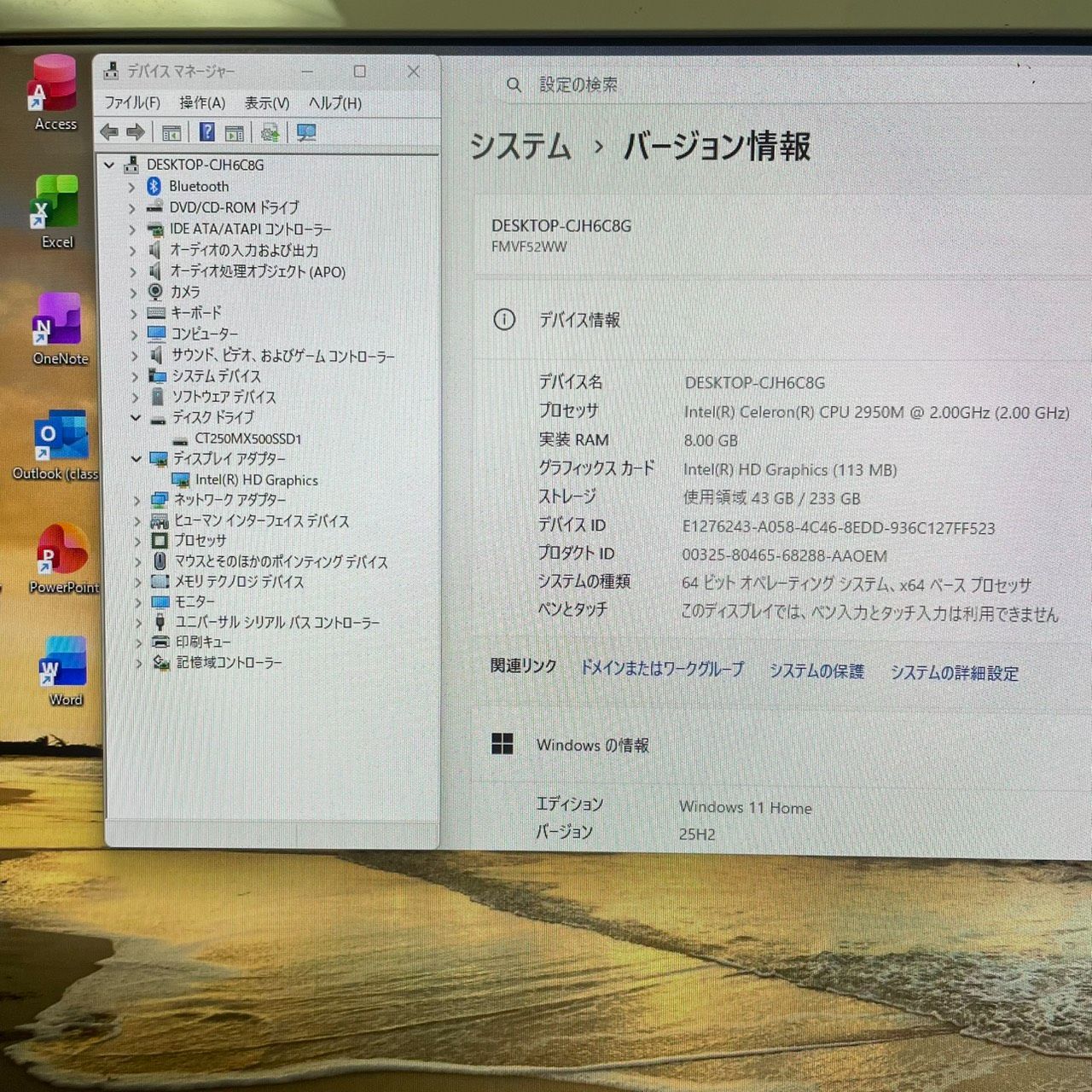Expand the IDE ATA/ATAPI コントローラー node
This screenshot has height=1092, width=1092.
(x=131, y=229)
